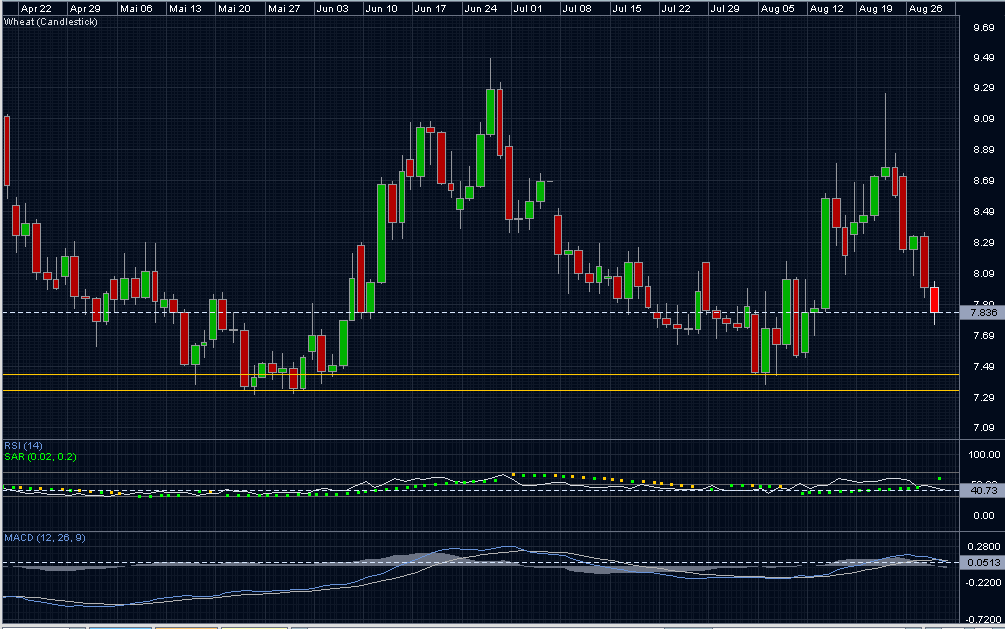This screenshot has height=629, width=1005.
Task: Click the Mai 27 date label
Action: pos(284,9)
